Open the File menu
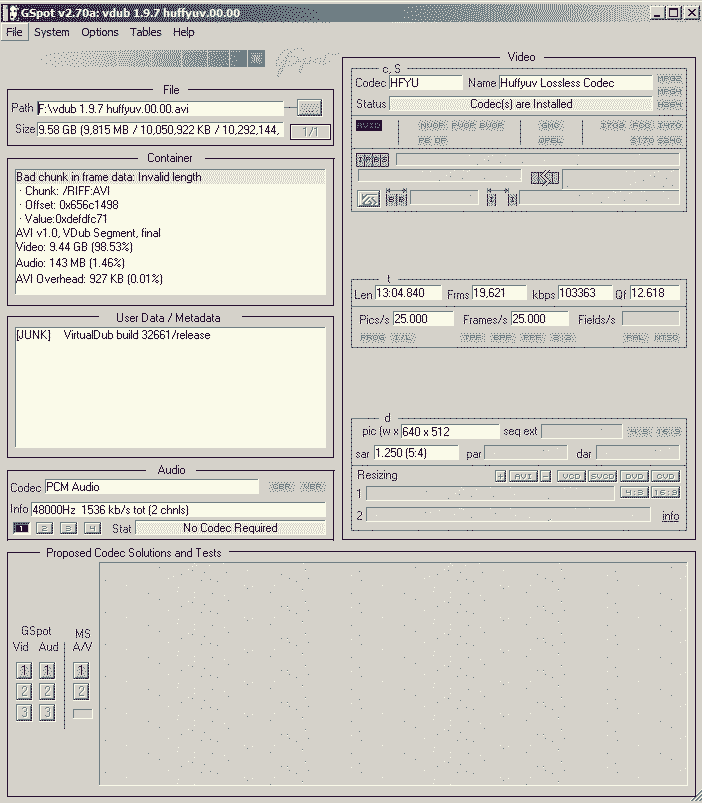Screen dimensions: 702x803 [x=14, y=32]
